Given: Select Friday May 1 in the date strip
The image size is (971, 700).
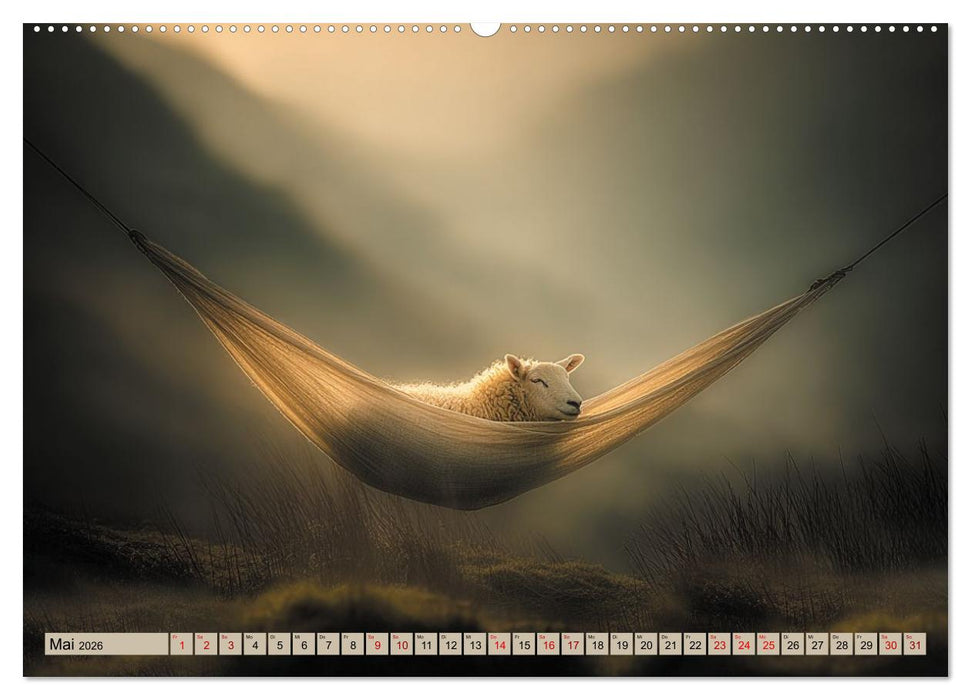Looking at the screenshot, I should click(x=181, y=645).
